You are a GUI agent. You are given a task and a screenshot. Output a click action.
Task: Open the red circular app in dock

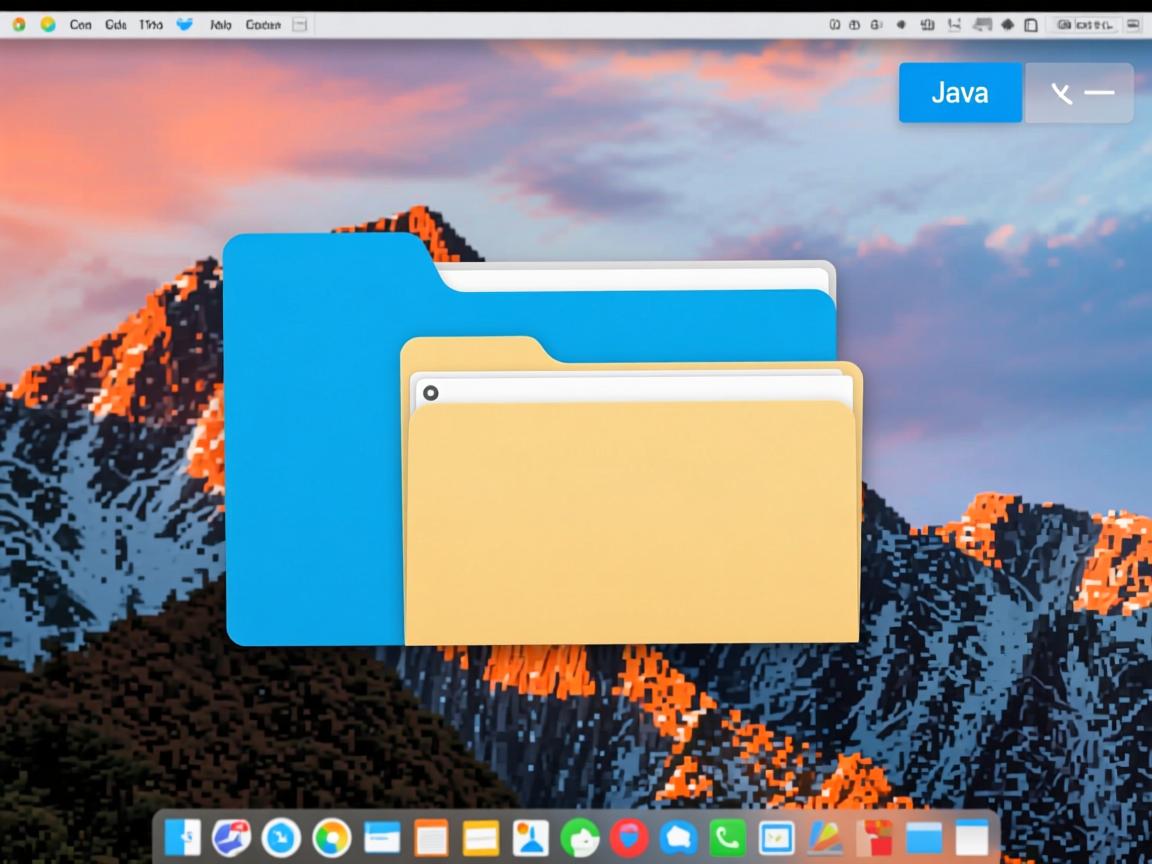(629, 837)
